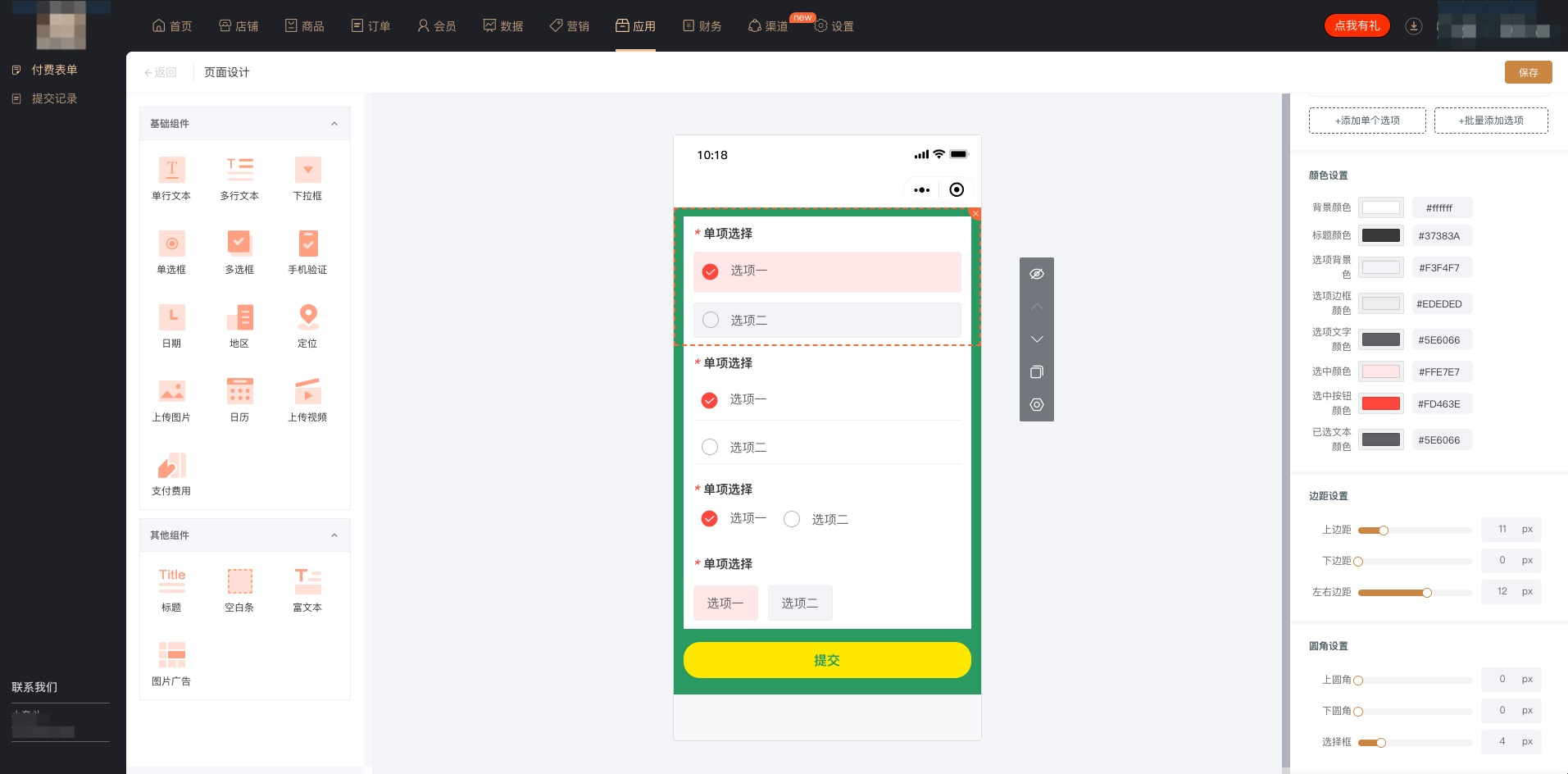The image size is (1568, 774).
Task: Select 选项一 in the first 单项选择
Action: click(x=827, y=271)
